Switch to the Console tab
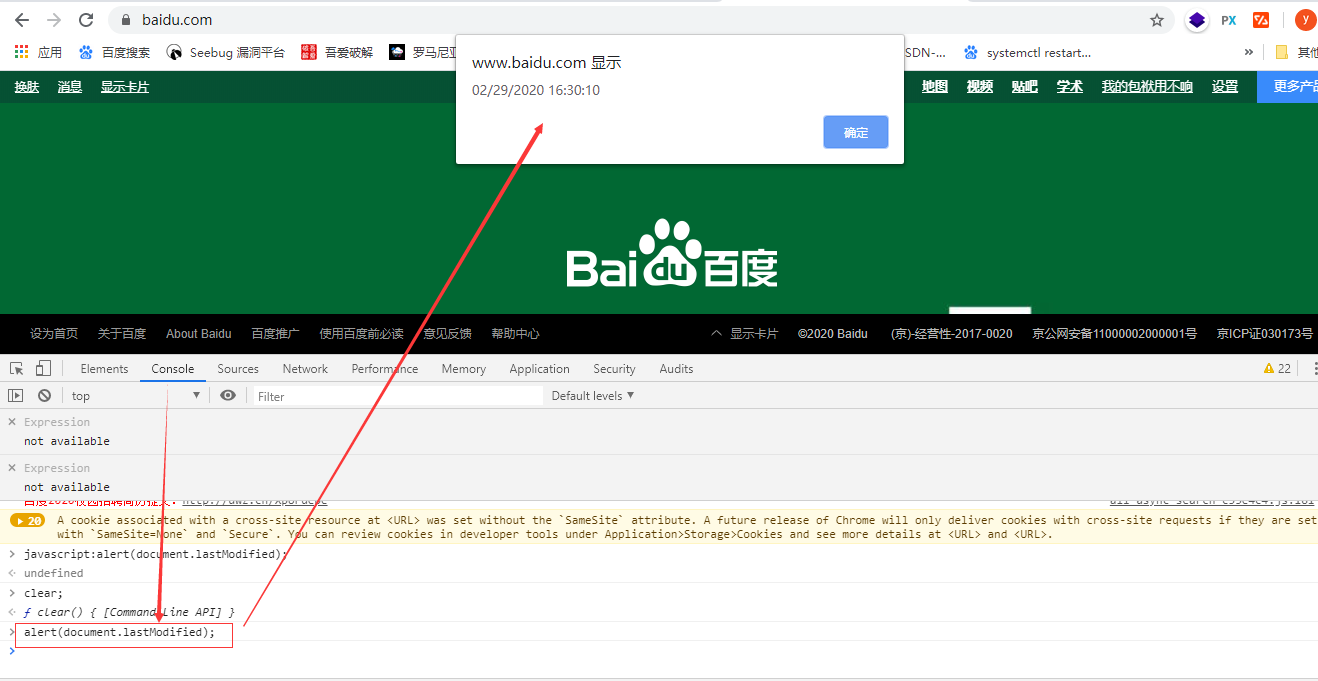The height and width of the screenshot is (681, 1318). 173,369
